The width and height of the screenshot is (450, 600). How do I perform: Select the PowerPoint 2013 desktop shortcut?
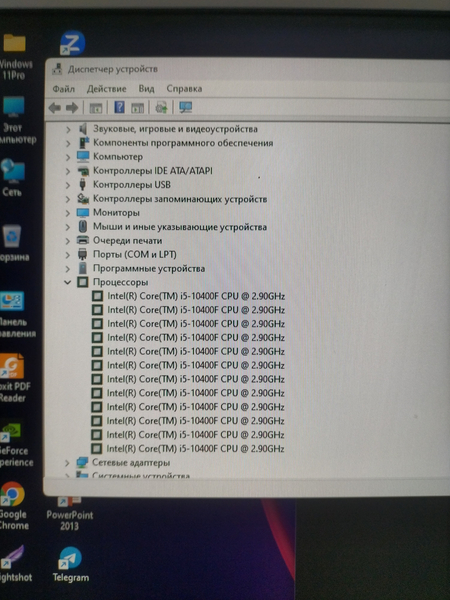pyautogui.click(x=70, y=514)
